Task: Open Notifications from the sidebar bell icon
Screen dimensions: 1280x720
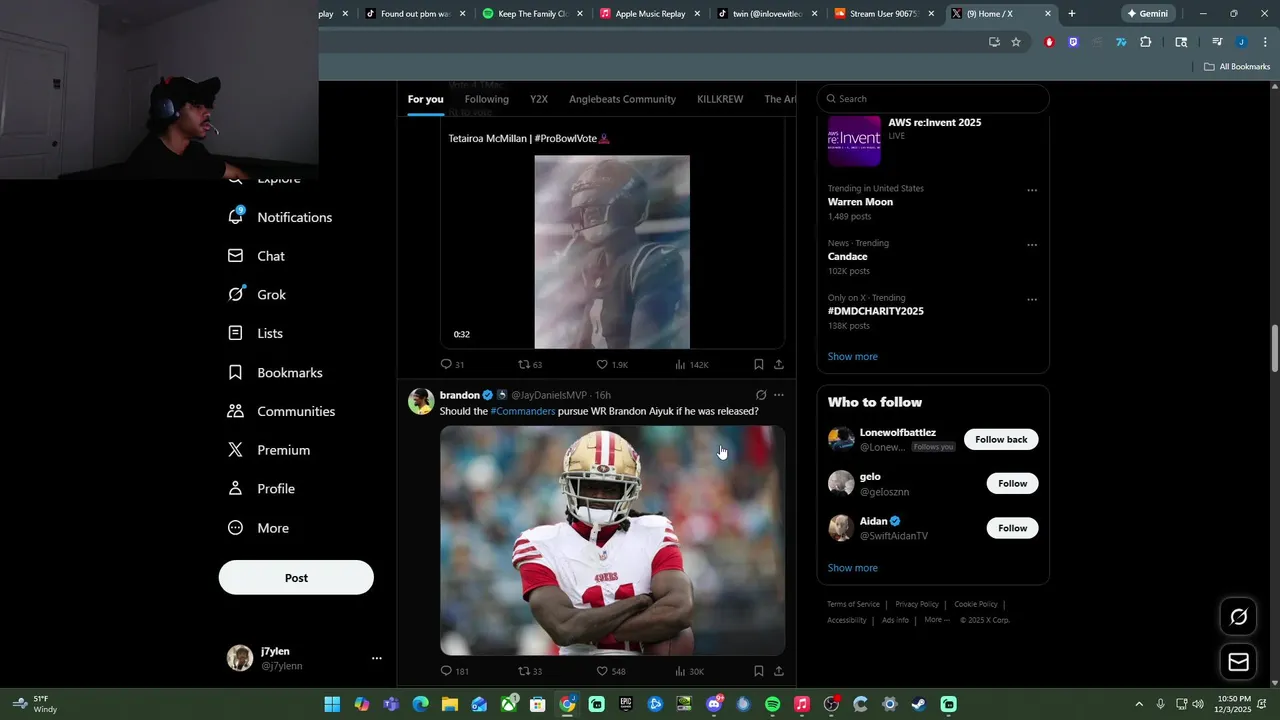Action: coord(236,217)
